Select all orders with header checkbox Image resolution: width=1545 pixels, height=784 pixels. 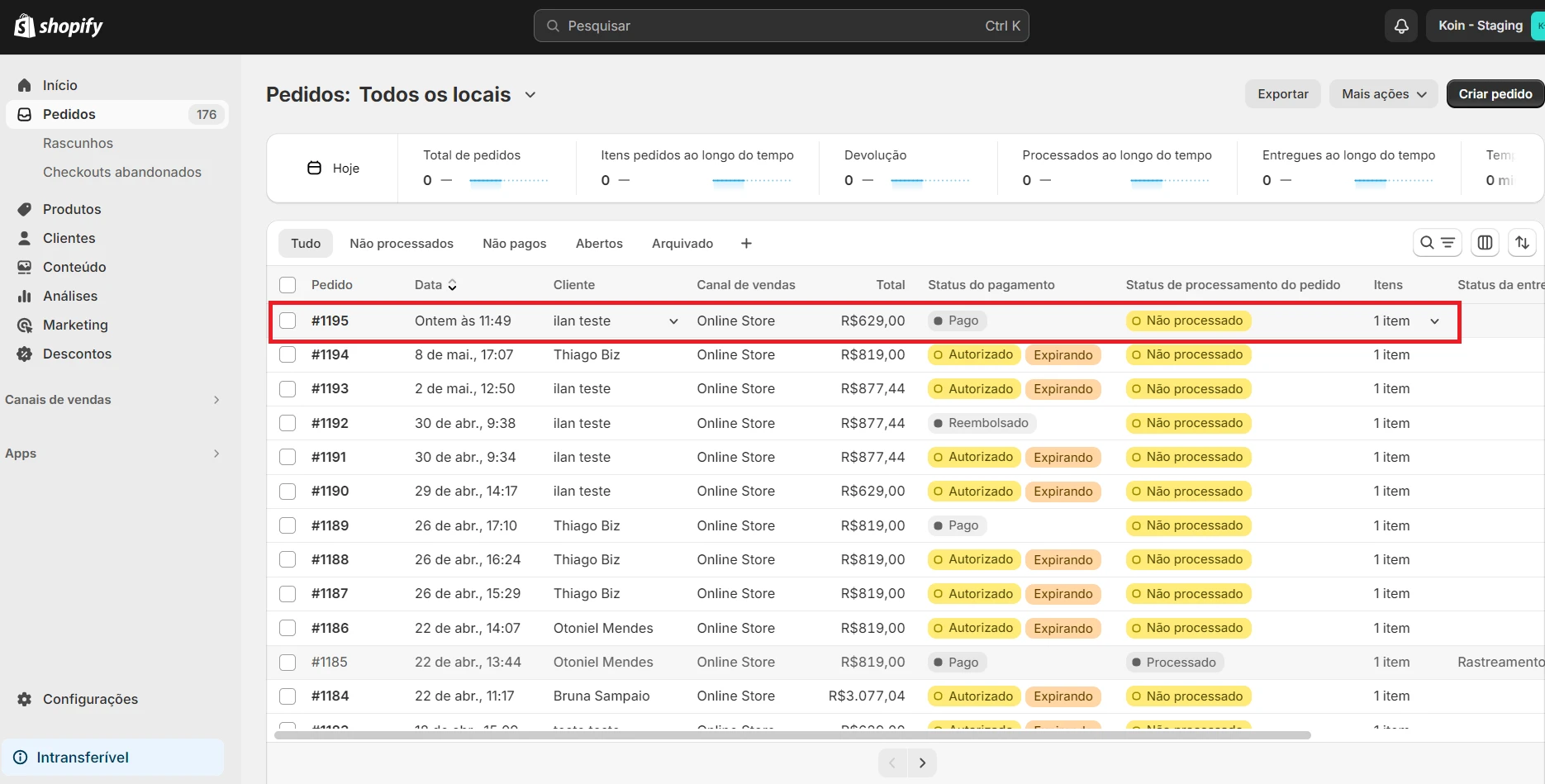click(288, 285)
